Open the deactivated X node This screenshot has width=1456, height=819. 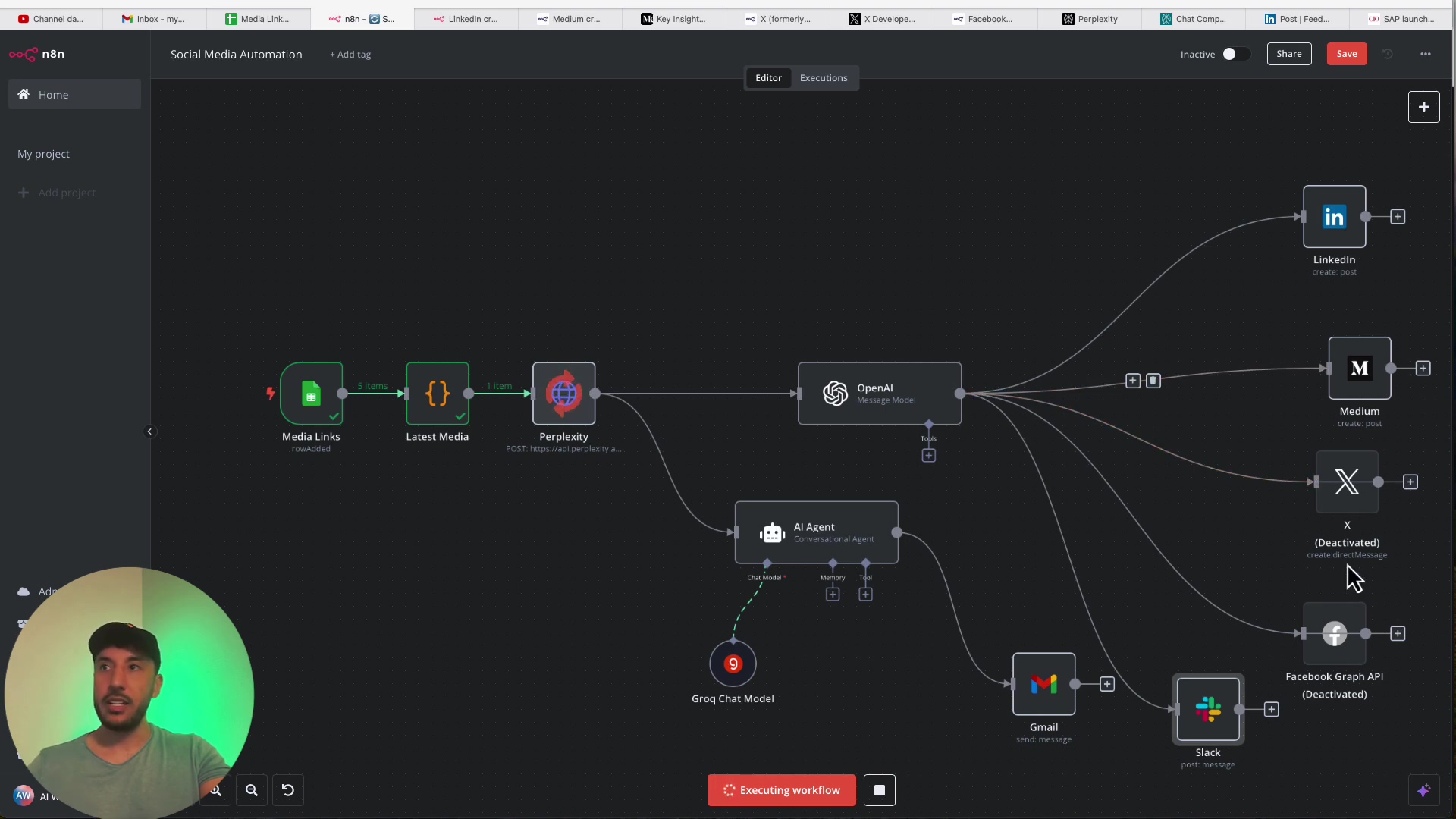pyautogui.click(x=1347, y=482)
